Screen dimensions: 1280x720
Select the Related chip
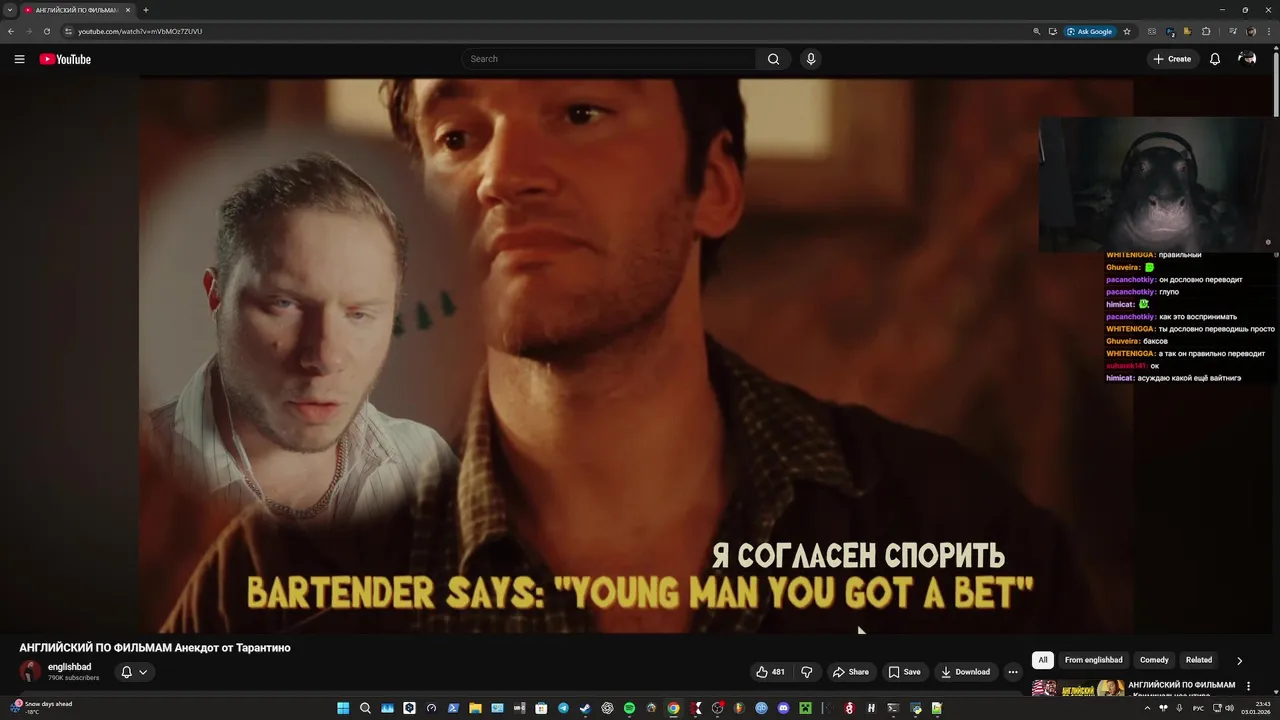(1199, 660)
